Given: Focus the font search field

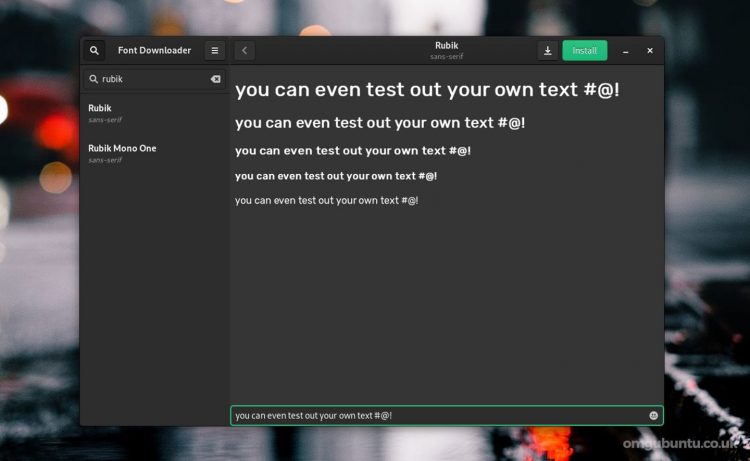Looking at the screenshot, I should click(x=154, y=79).
